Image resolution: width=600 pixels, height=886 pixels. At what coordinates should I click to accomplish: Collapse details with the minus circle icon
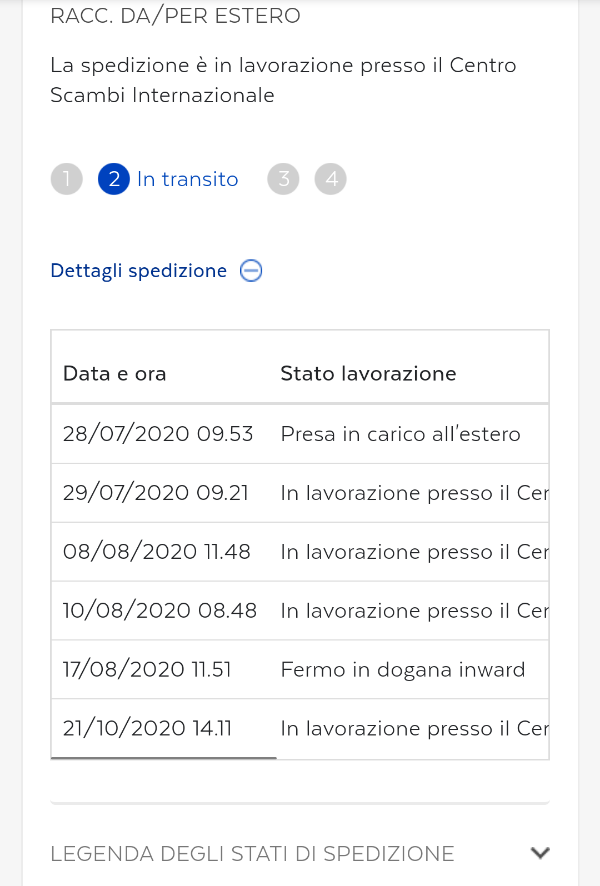[251, 271]
